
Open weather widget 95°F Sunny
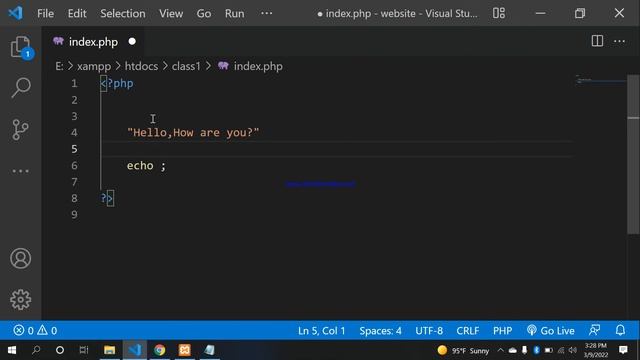pyautogui.click(x=463, y=350)
